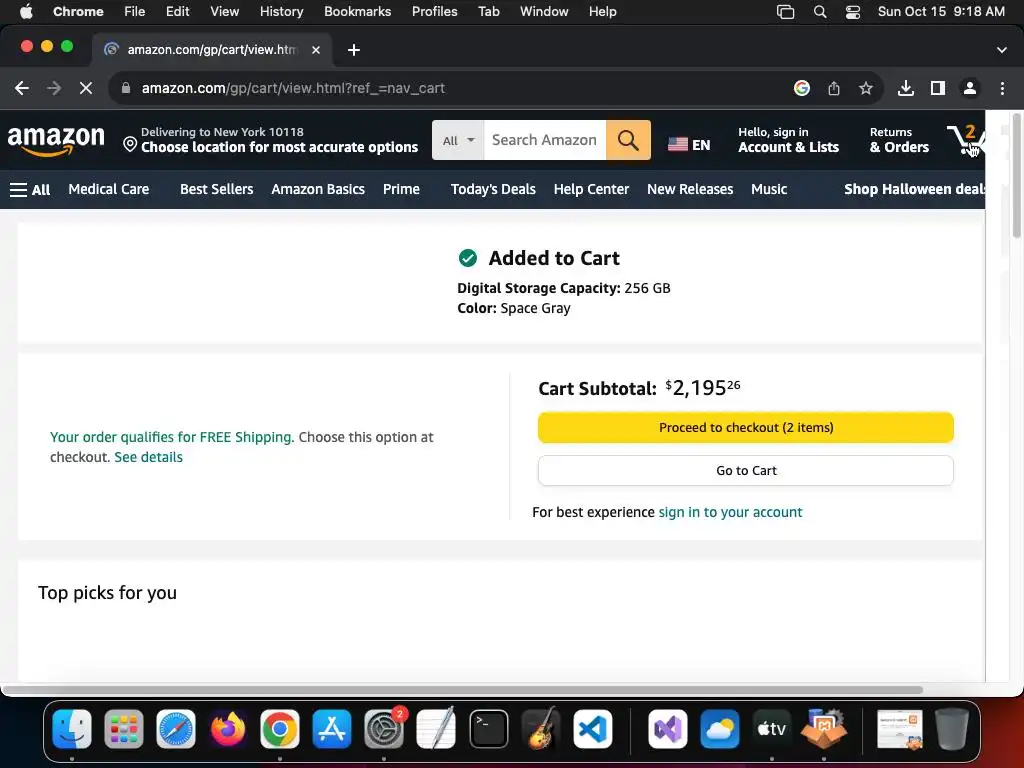The image size is (1024, 768).
Task: Stop loading the page
Action: [86, 88]
